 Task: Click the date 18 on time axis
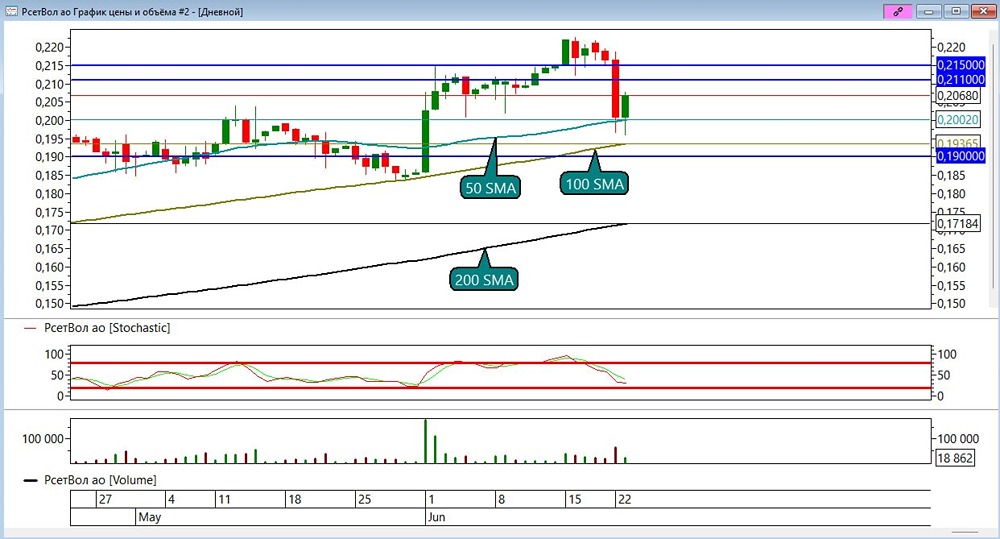click(294, 499)
